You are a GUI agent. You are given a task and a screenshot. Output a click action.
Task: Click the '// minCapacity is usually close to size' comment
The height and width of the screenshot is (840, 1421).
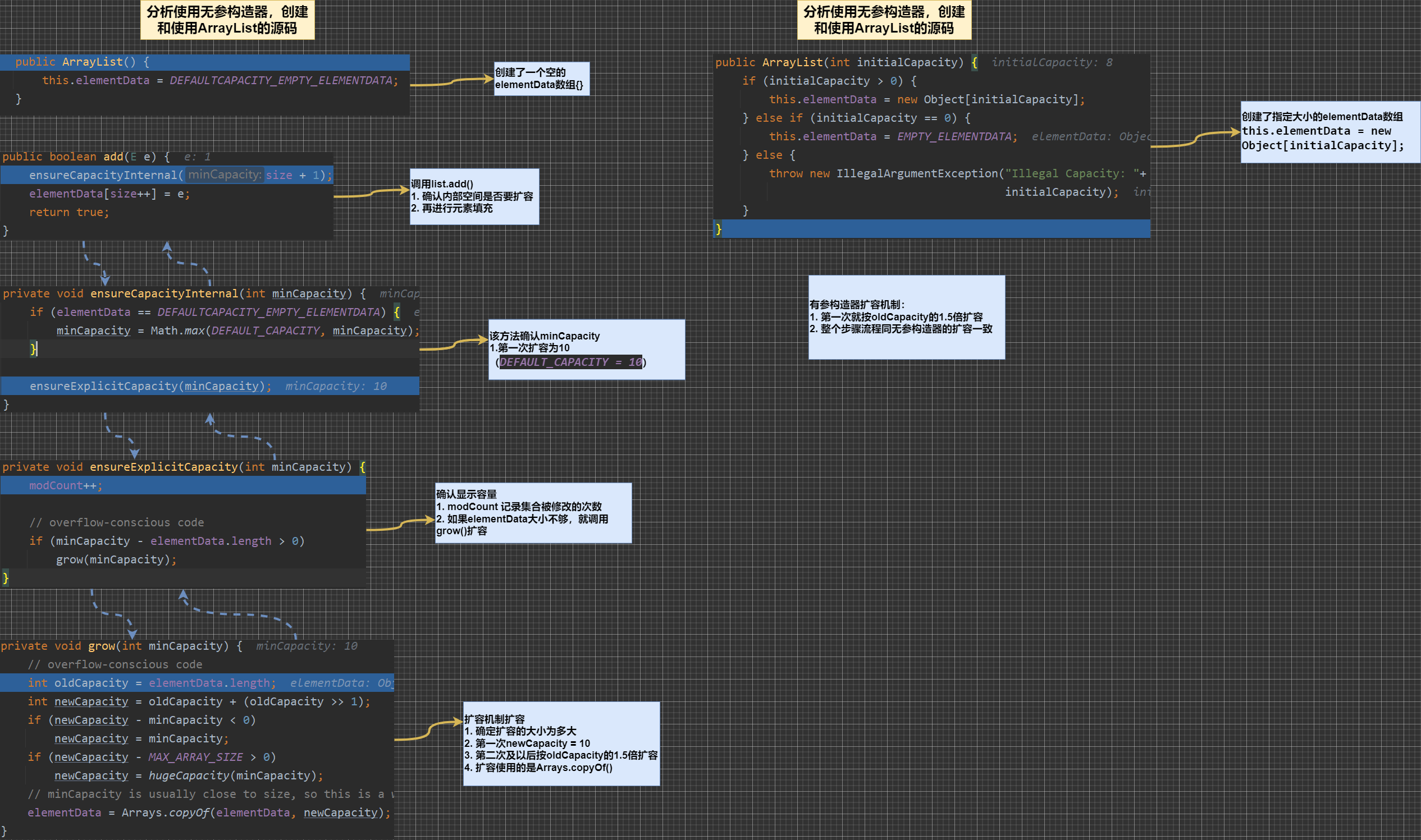coord(211,794)
